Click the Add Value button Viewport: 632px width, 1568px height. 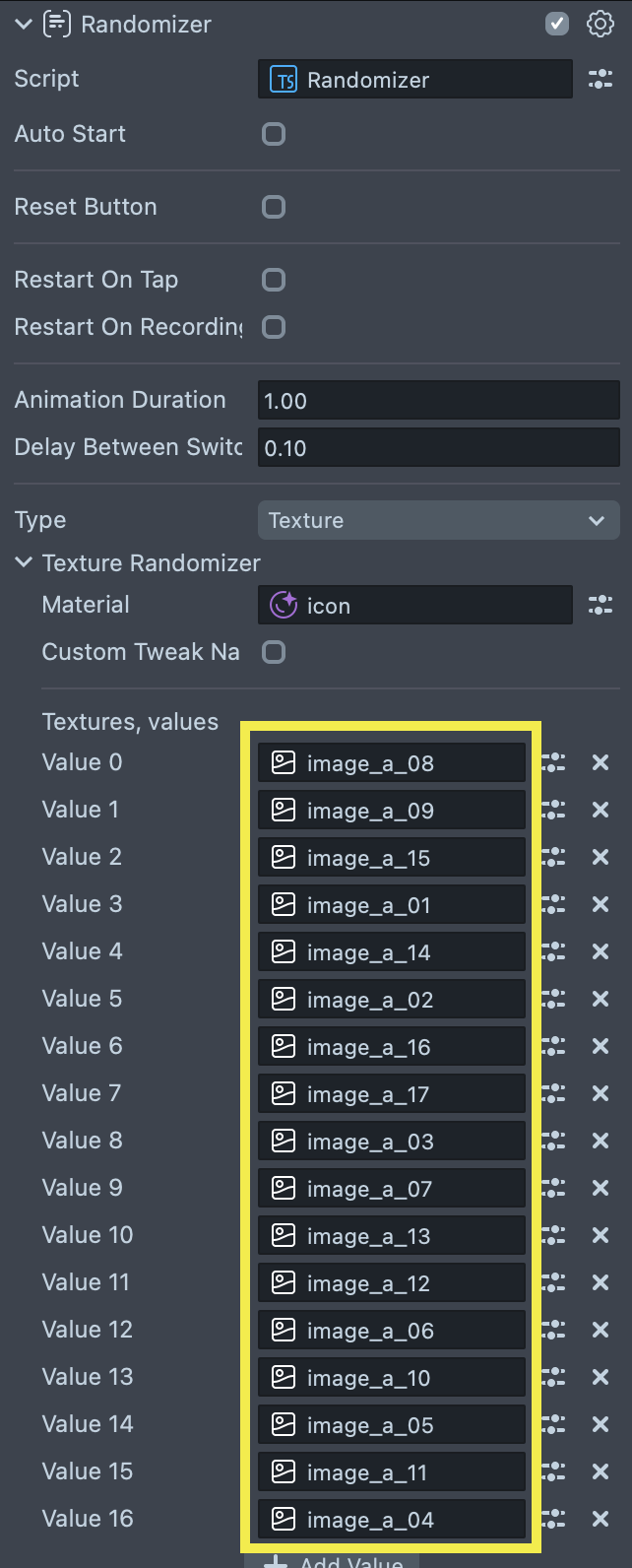[332, 1560]
